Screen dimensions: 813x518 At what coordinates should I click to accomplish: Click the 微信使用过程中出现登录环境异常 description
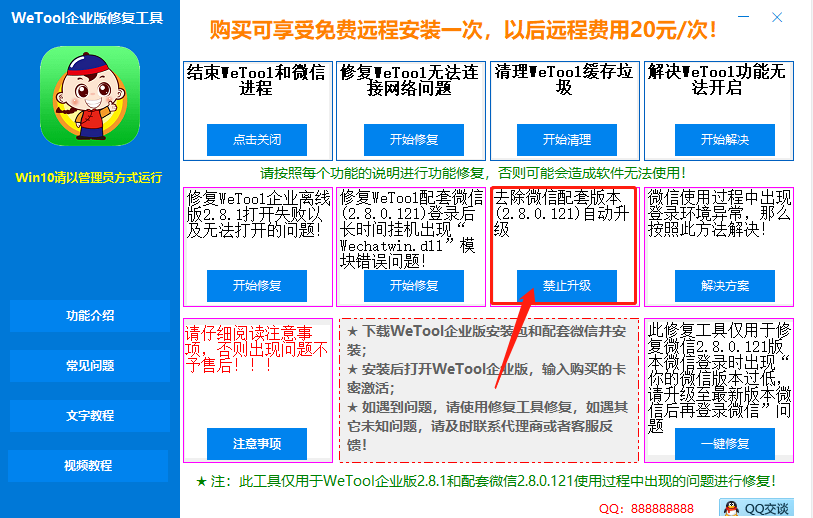click(719, 213)
